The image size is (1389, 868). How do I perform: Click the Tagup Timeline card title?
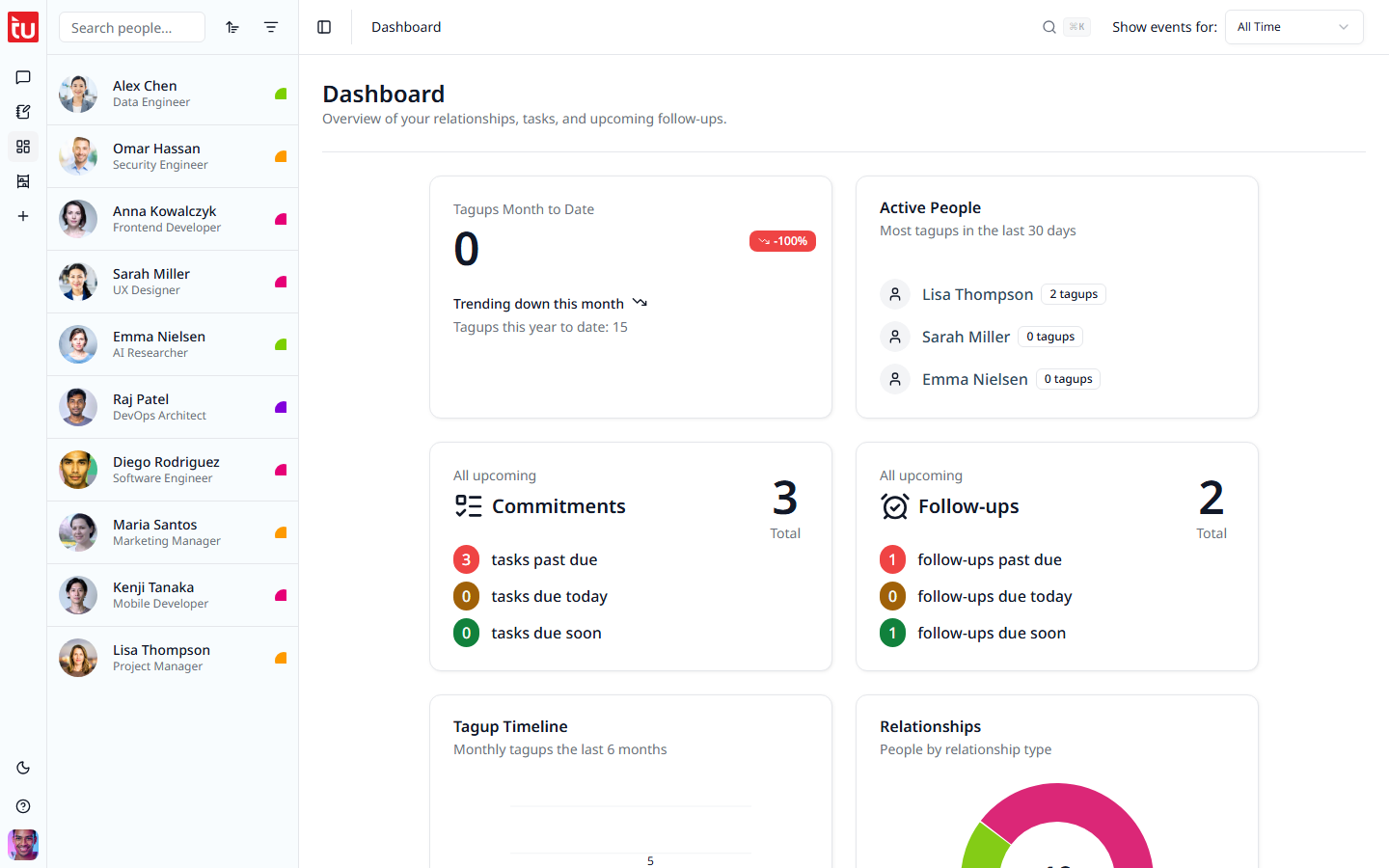click(510, 726)
